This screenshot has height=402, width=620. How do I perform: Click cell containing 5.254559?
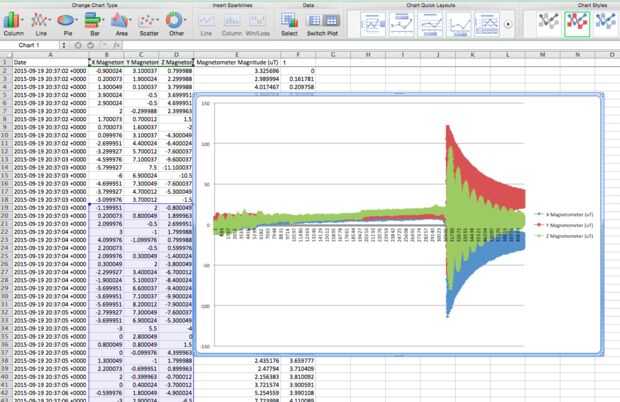(237, 393)
